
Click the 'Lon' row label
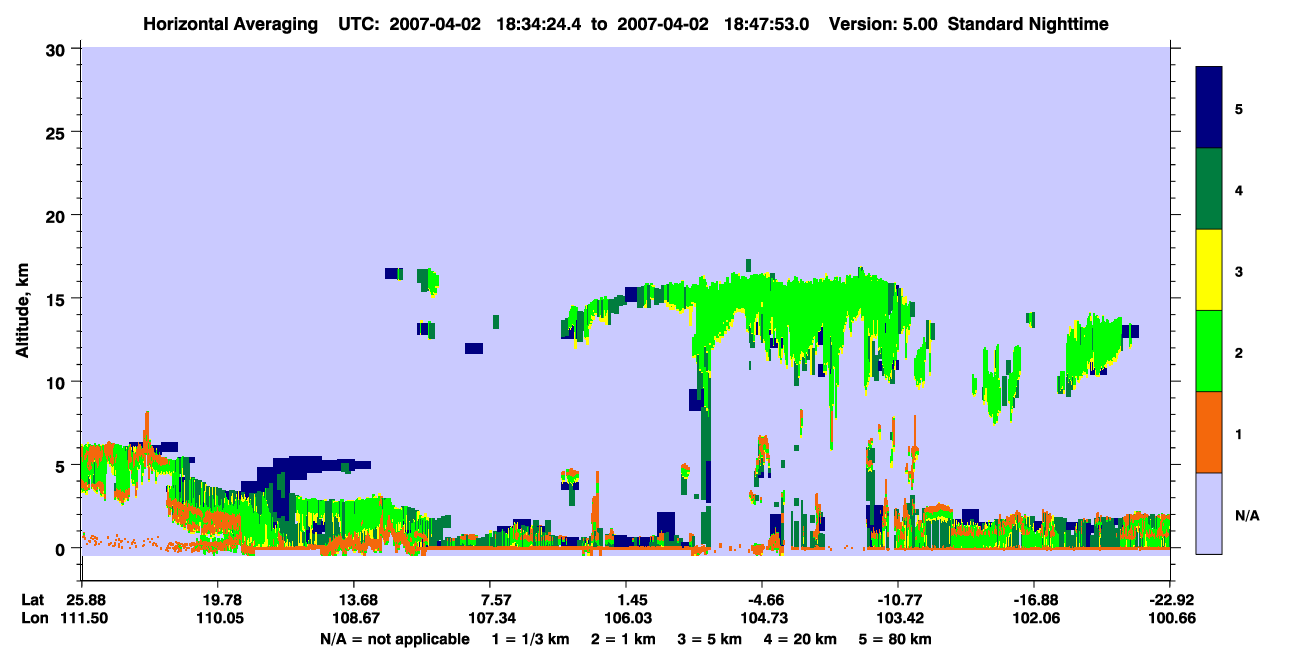pos(33,618)
